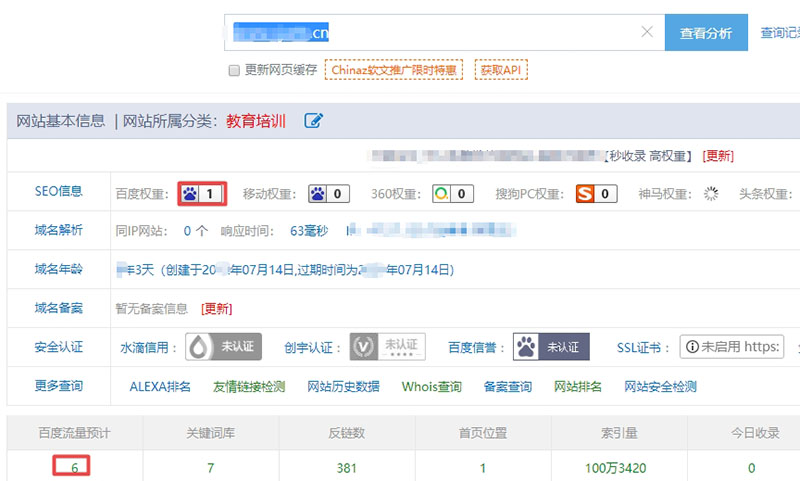This screenshot has height=481, width=800.
Task: Click the 移动权重 Baidu paw badge
Action: (x=329, y=194)
